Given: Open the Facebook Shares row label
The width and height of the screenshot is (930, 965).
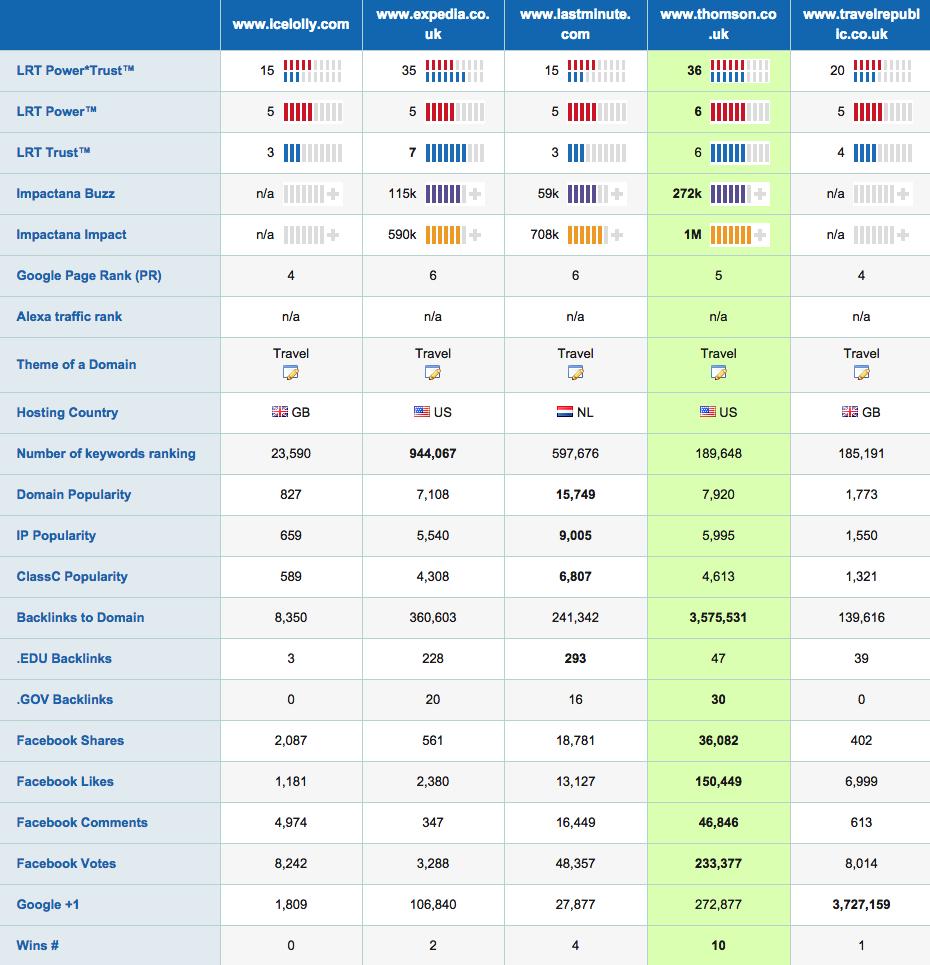Looking at the screenshot, I should coord(70,740).
